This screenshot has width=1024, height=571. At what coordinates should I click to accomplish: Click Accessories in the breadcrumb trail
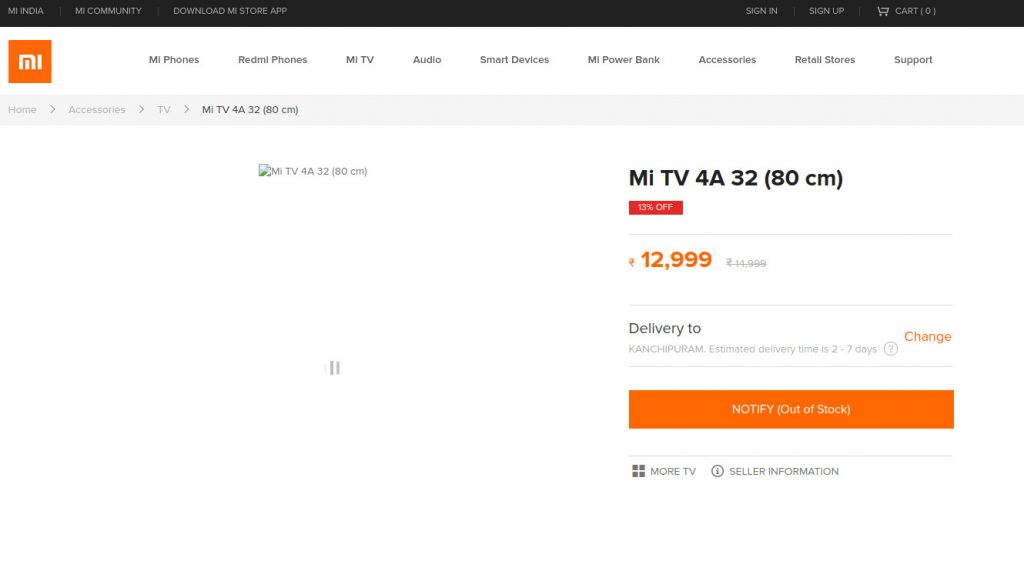pos(97,110)
